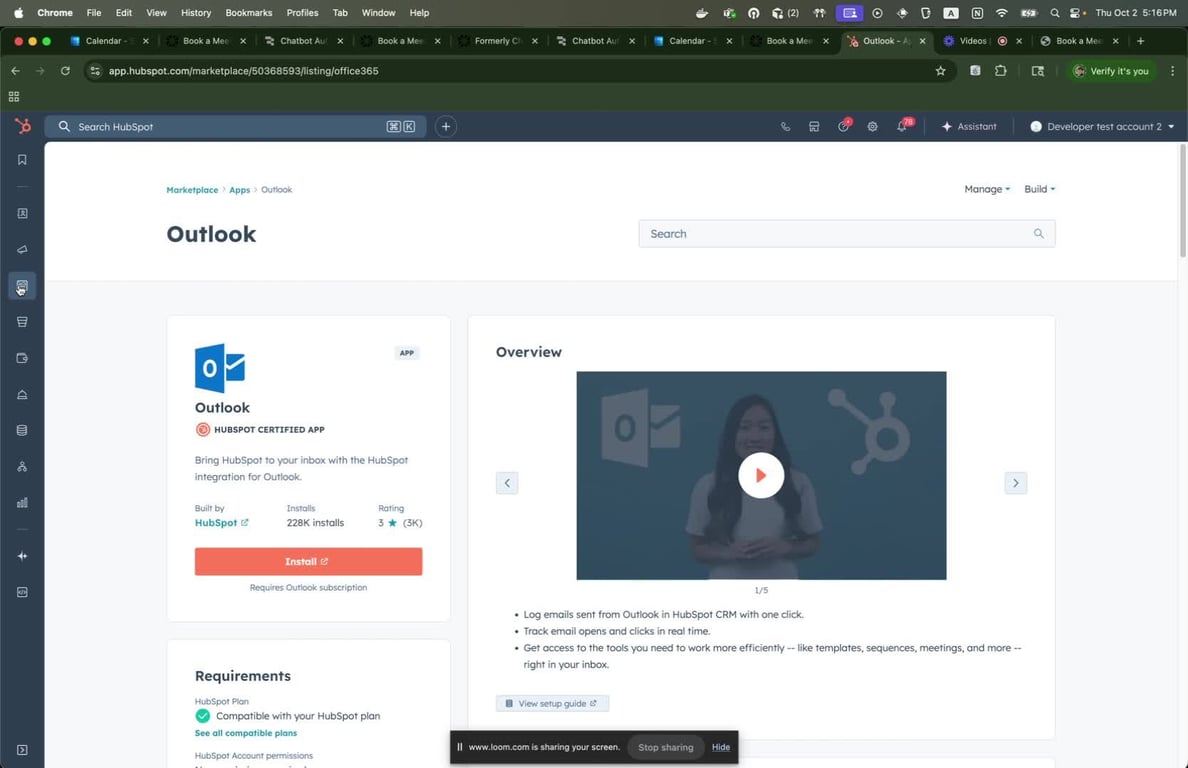Click the Outlook app logo
Image resolution: width=1188 pixels, height=768 pixels.
coord(220,368)
